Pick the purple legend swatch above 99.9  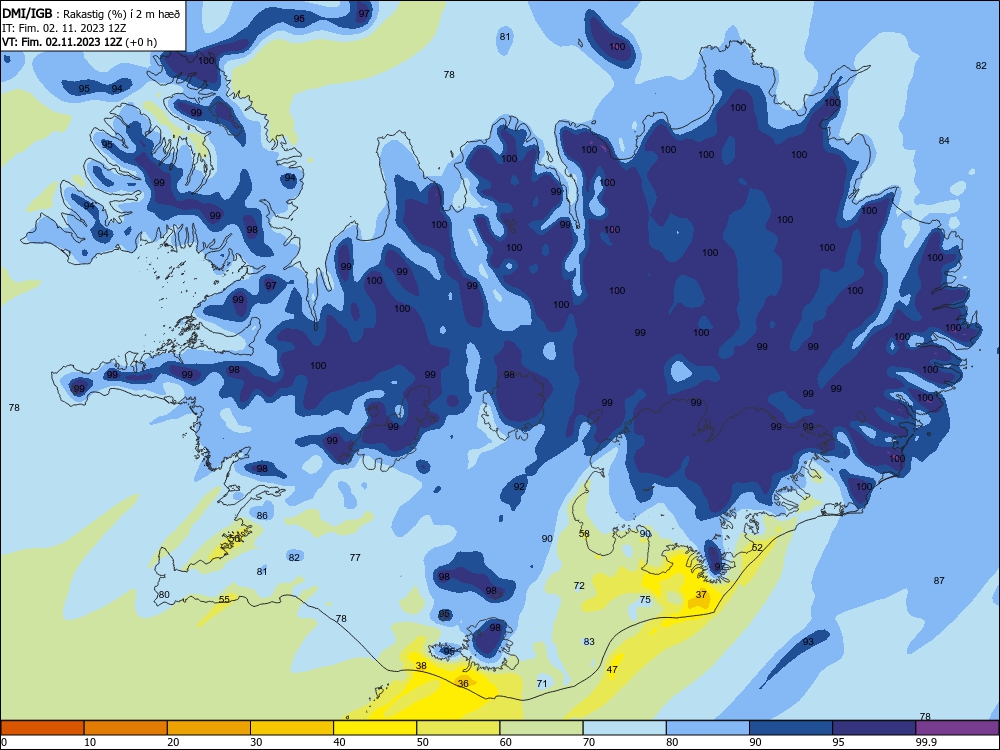(x=957, y=728)
